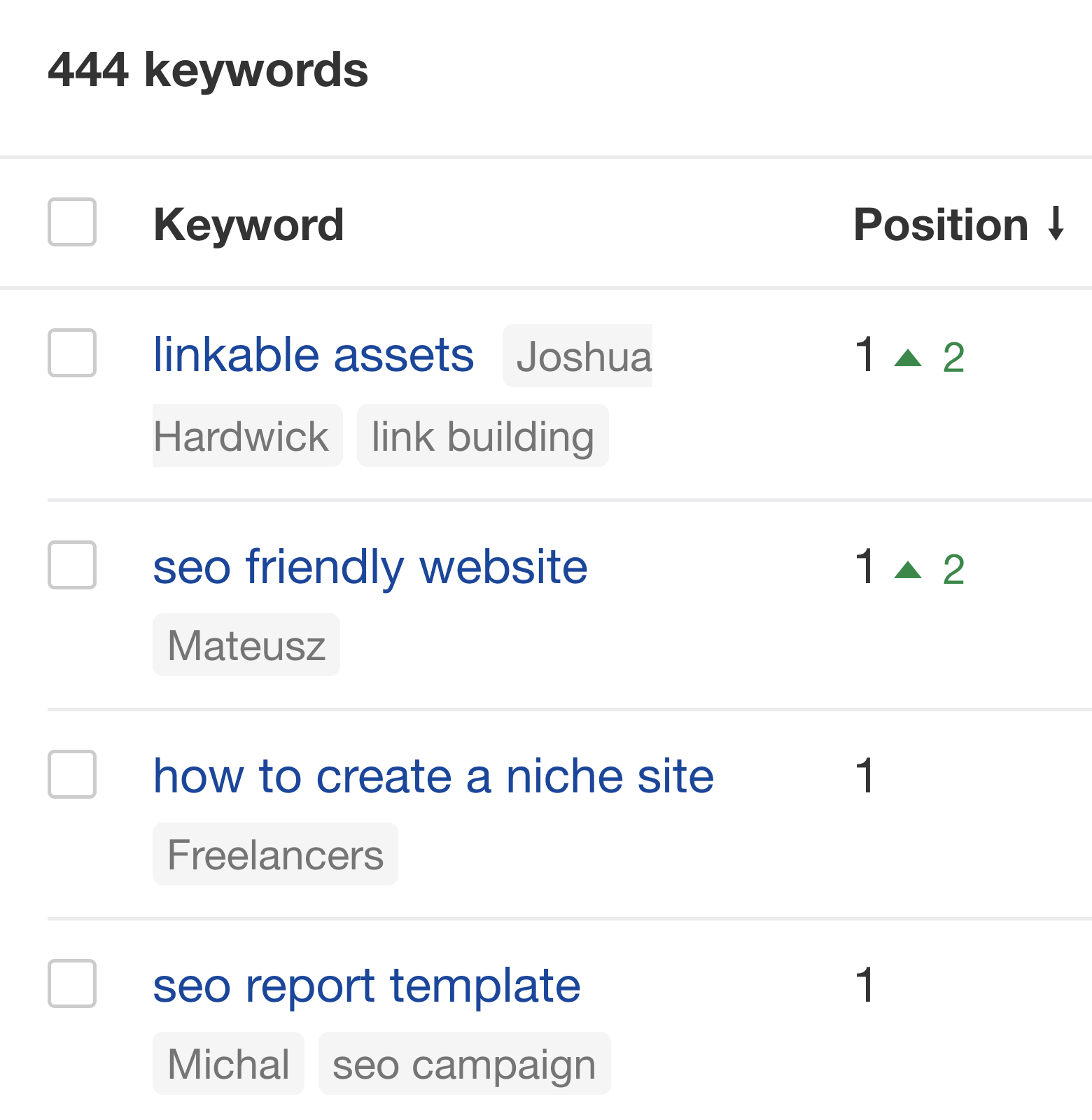
Task: Check the select-all checkbox in header row
Action: click(71, 223)
